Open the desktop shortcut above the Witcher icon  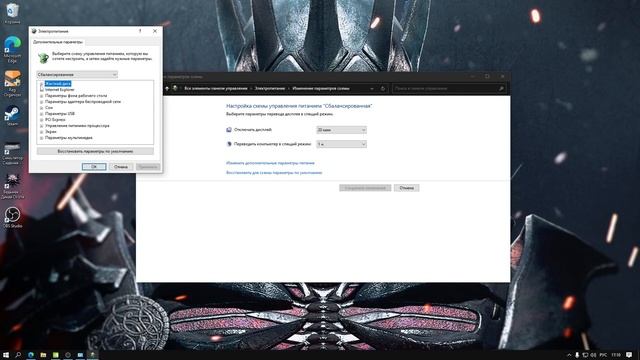12,152
